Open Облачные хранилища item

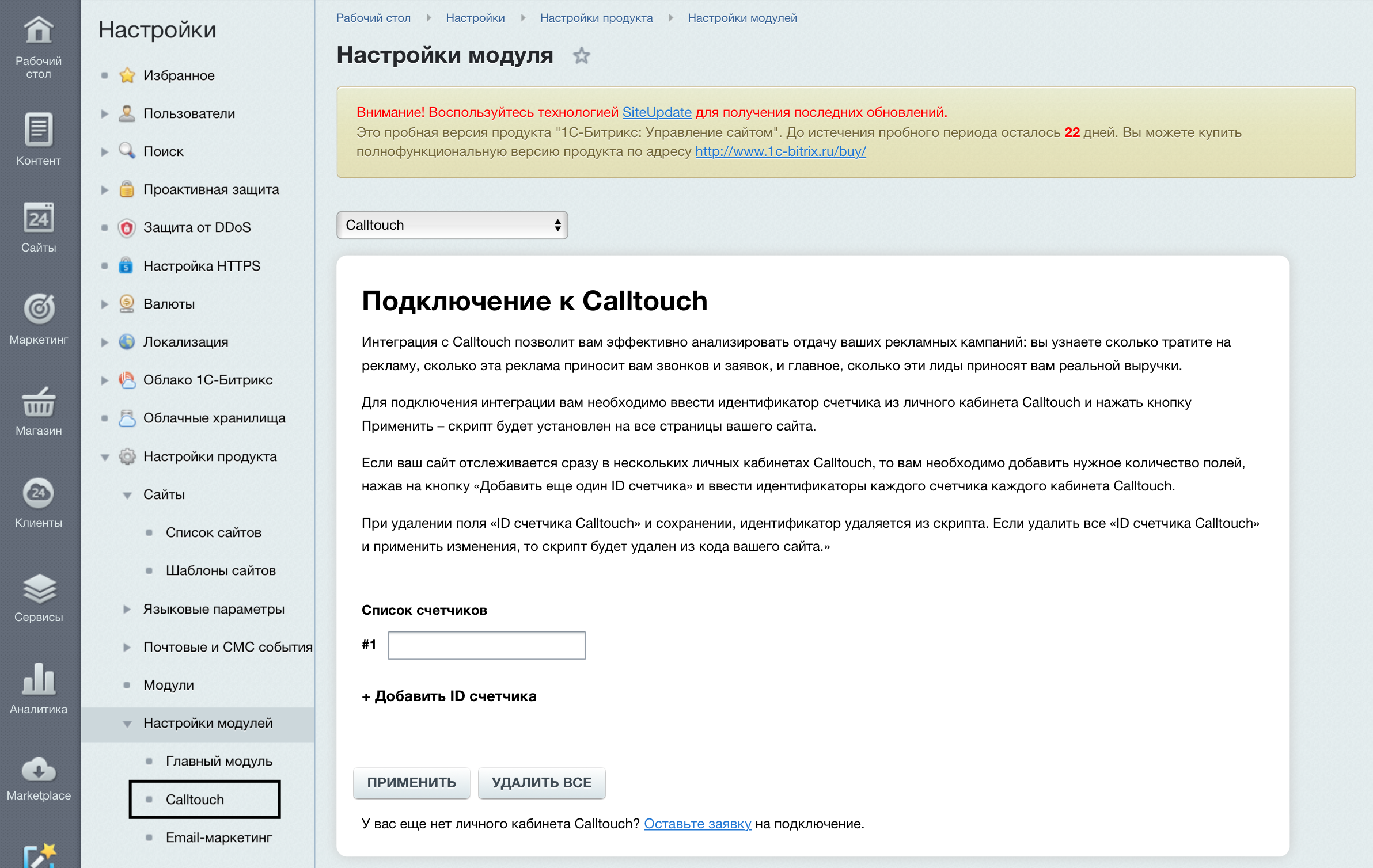pyautogui.click(x=214, y=418)
